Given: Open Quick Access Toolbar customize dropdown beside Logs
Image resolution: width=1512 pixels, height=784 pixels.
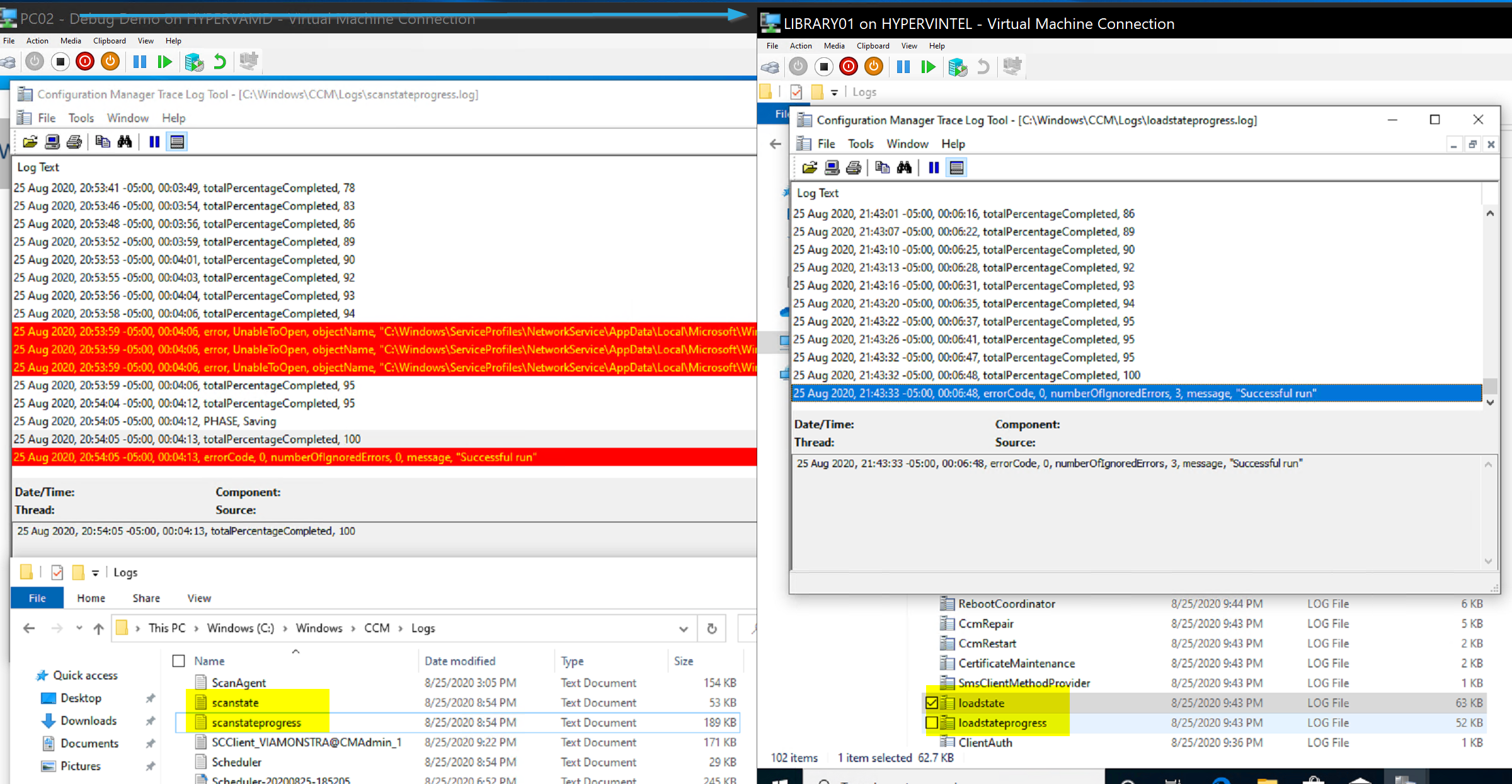Looking at the screenshot, I should click(96, 572).
